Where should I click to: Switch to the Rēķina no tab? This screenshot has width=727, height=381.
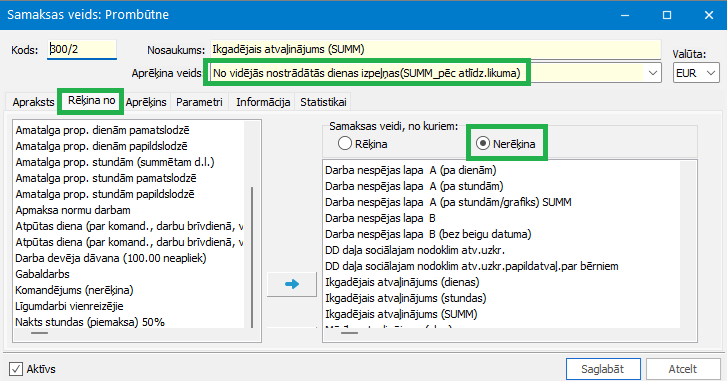click(91, 101)
